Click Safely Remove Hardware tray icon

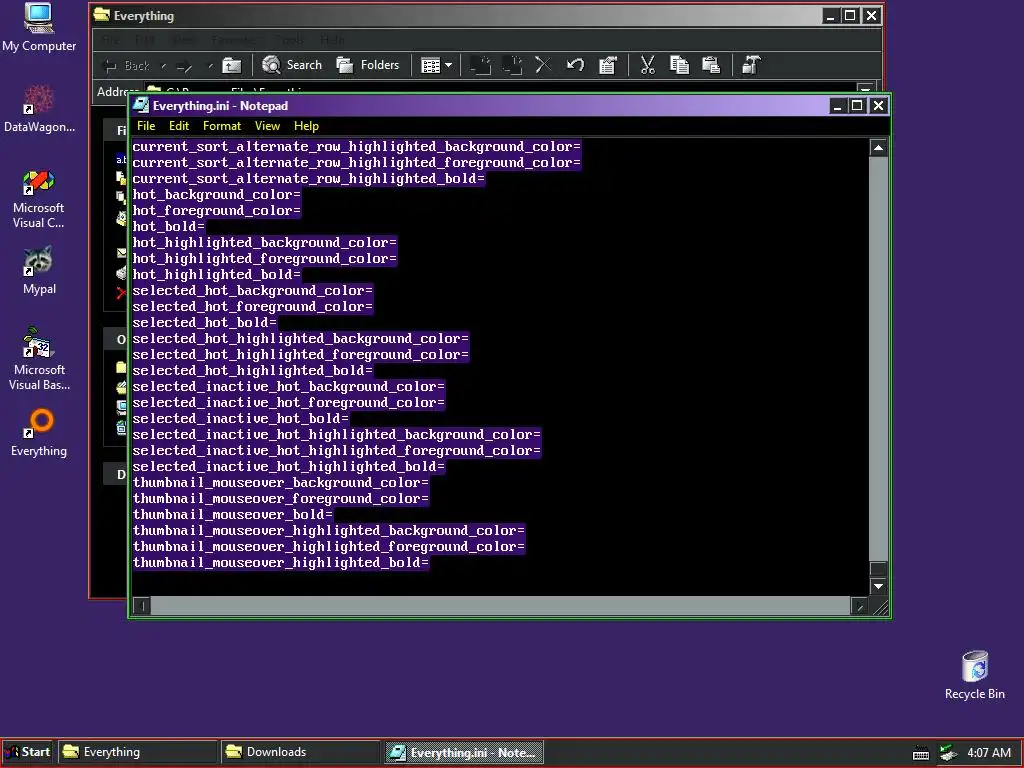948,753
